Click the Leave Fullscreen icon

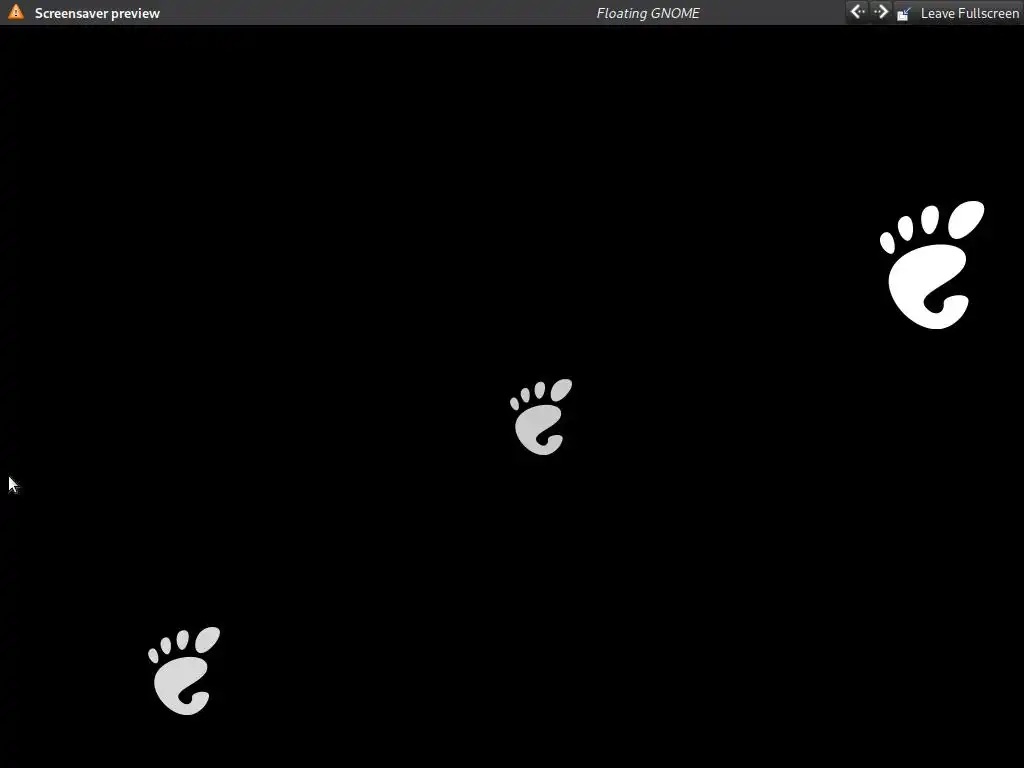tap(904, 14)
